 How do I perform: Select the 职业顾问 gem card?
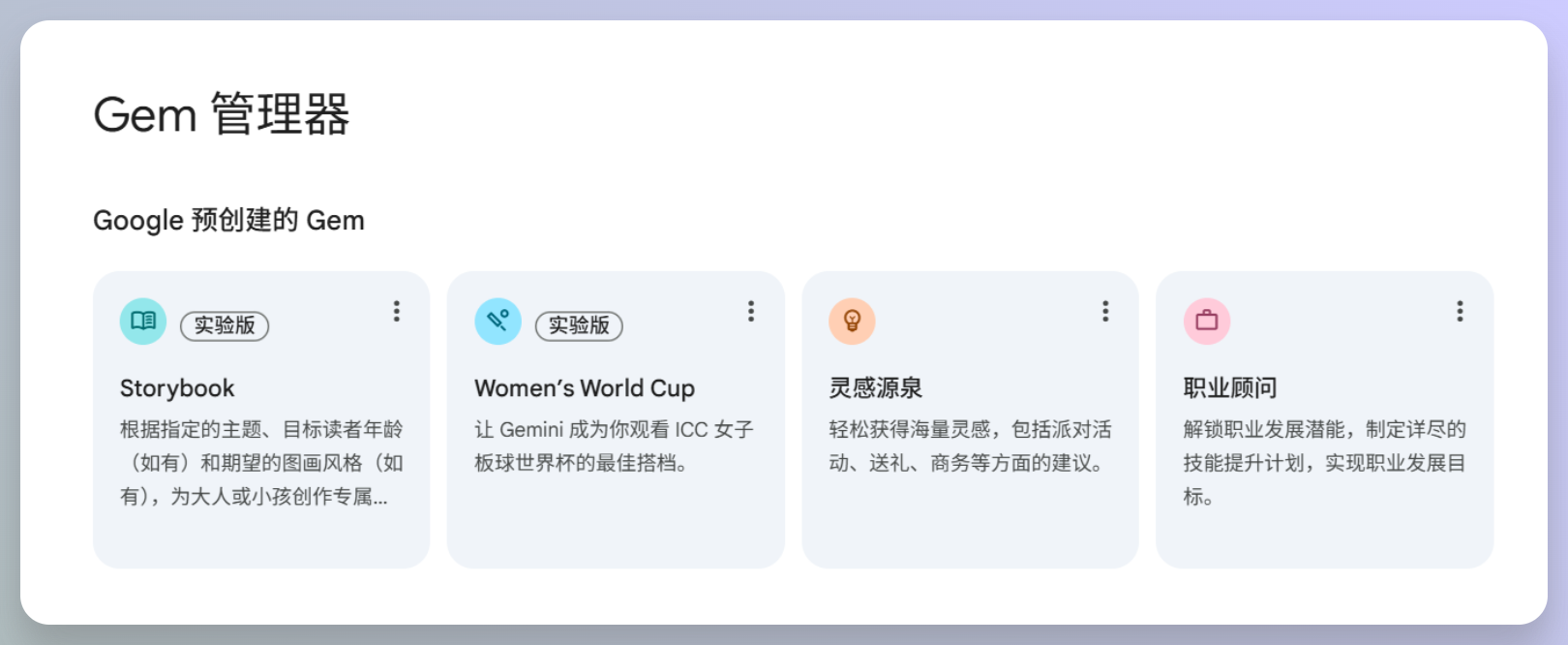tap(1324, 420)
